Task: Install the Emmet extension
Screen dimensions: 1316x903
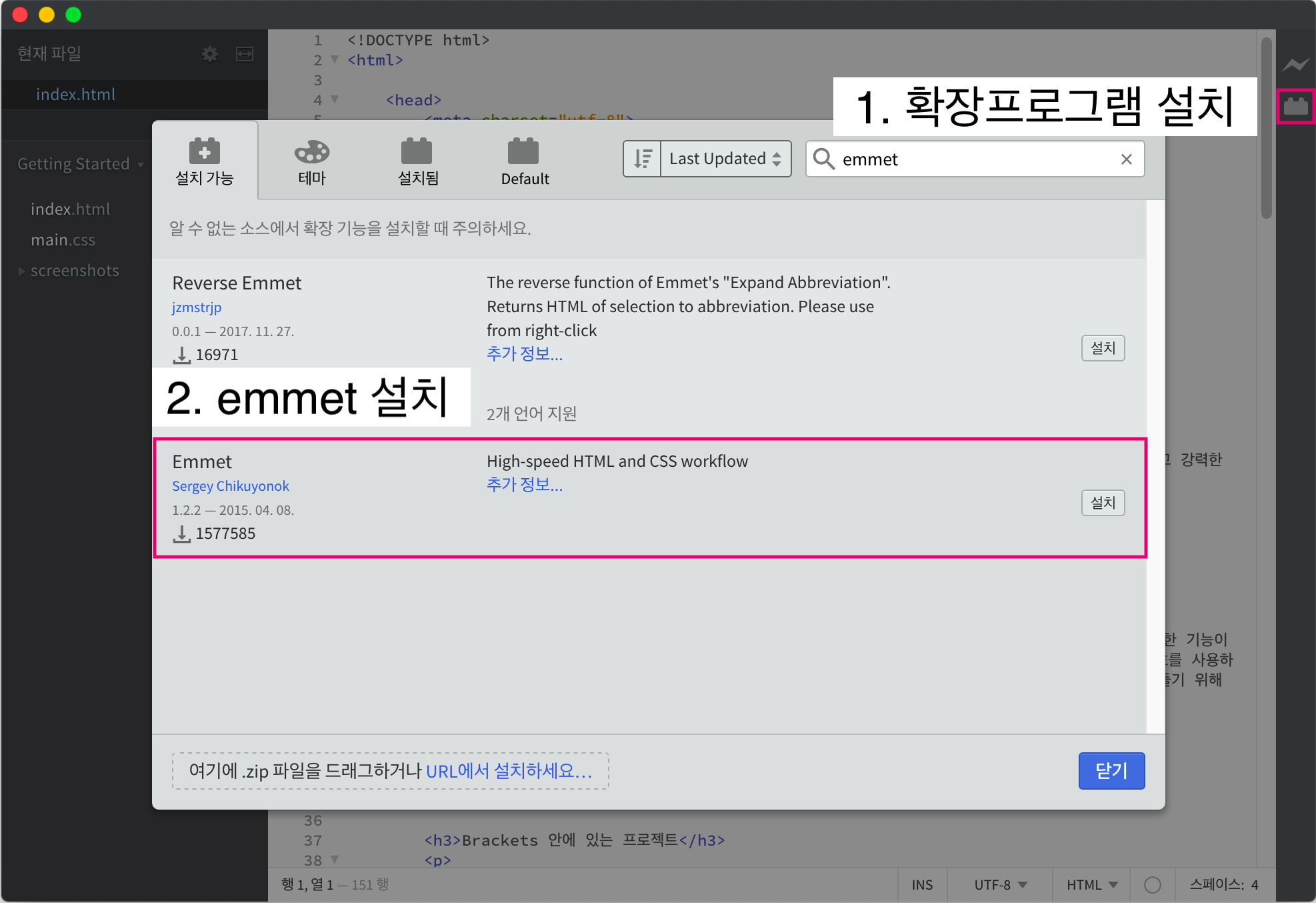Action: [x=1103, y=503]
